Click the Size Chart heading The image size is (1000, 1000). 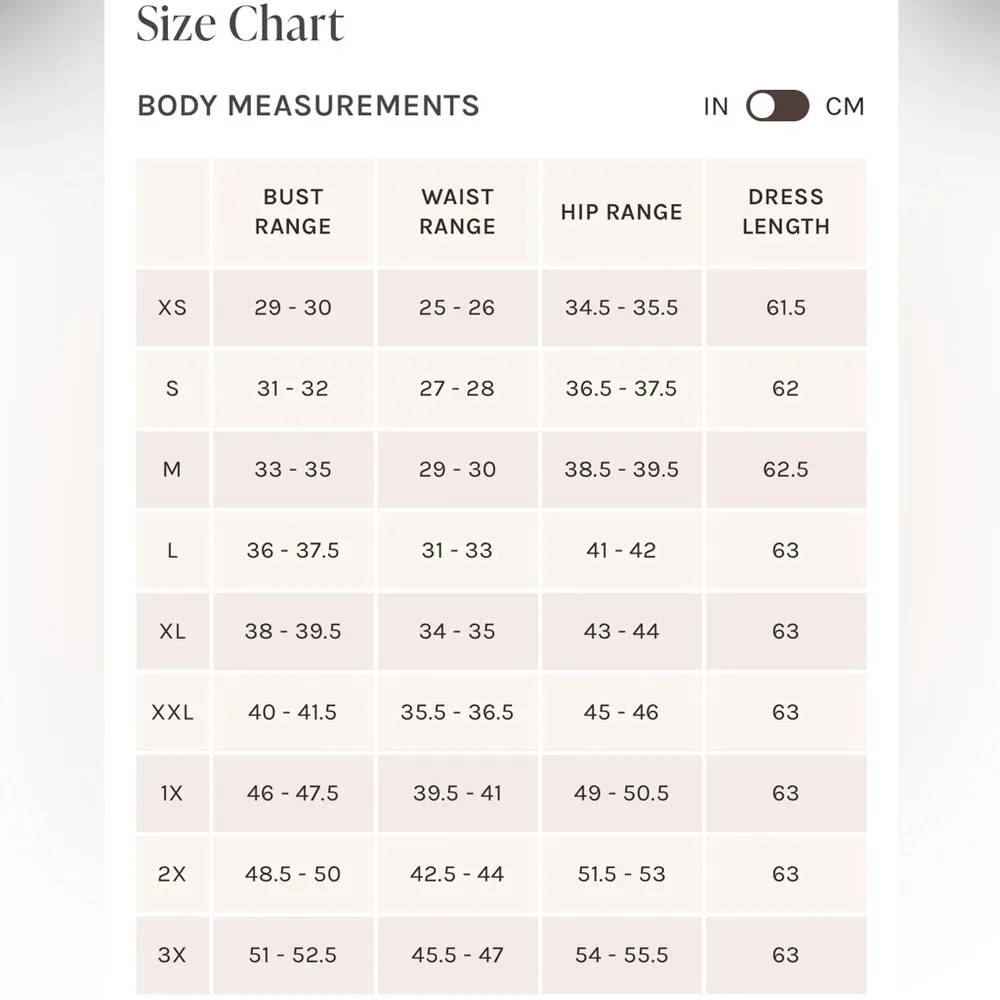click(x=240, y=24)
